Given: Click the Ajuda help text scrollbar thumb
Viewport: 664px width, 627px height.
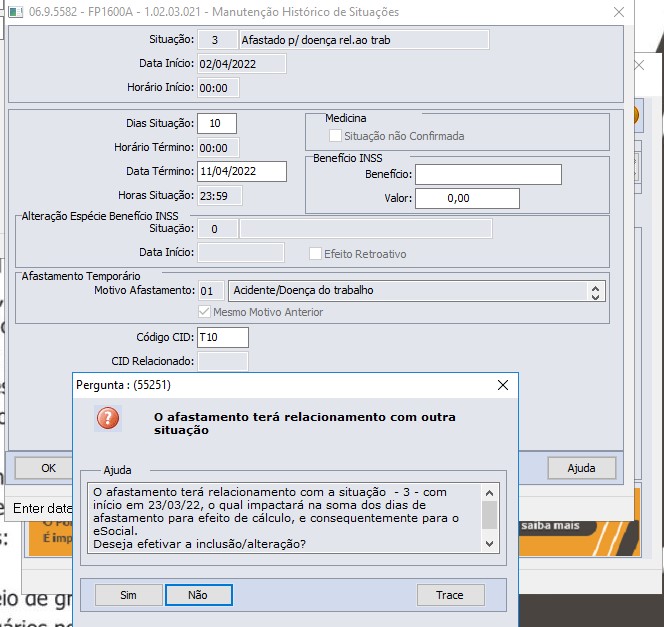Looking at the screenshot, I should 490,515.
